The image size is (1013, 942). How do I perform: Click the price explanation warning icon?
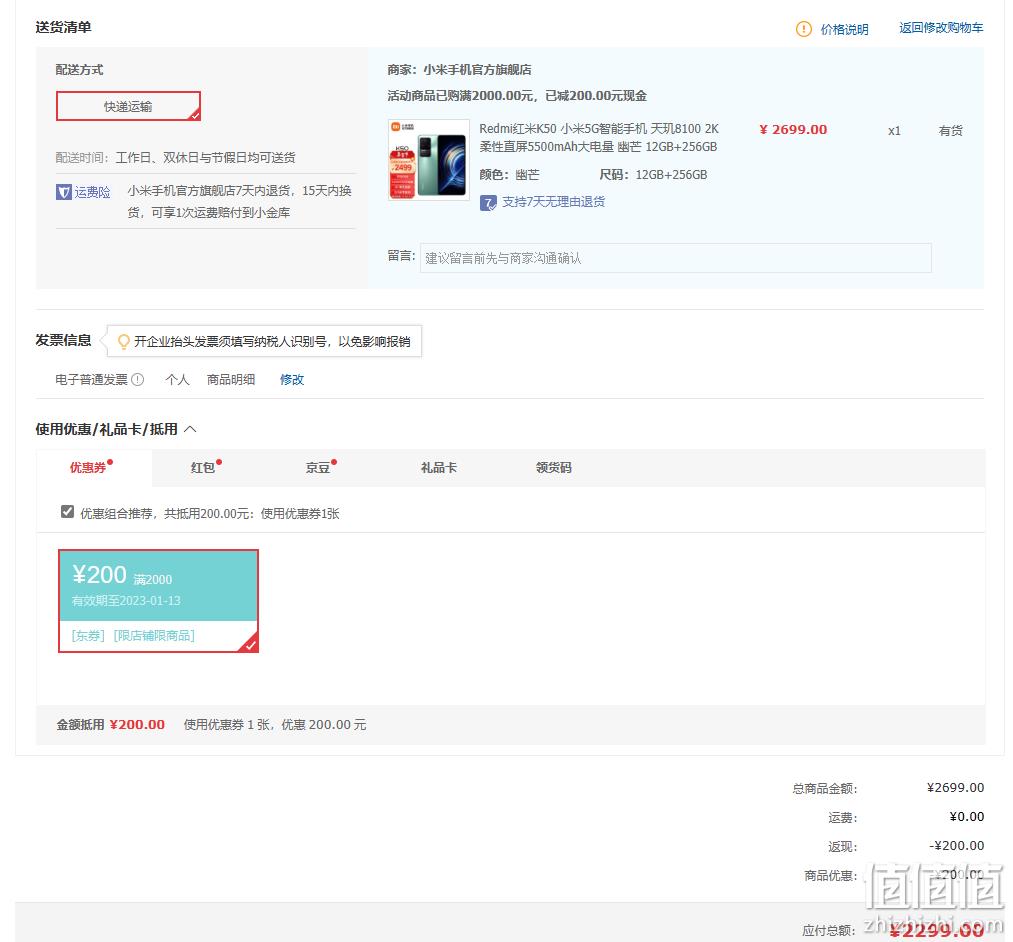(803, 29)
